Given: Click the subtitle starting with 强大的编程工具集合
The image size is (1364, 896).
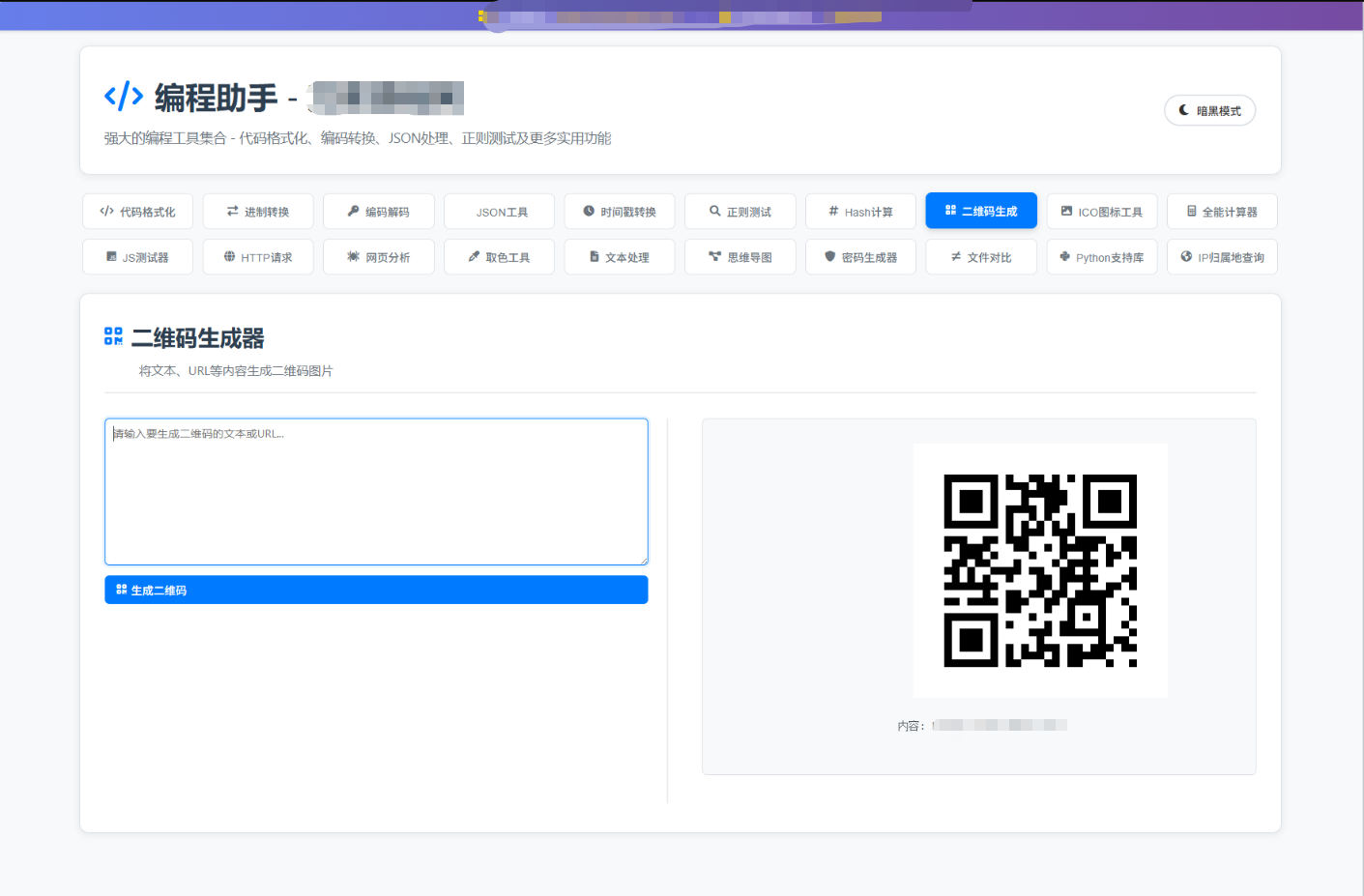Looking at the screenshot, I should pos(358,138).
